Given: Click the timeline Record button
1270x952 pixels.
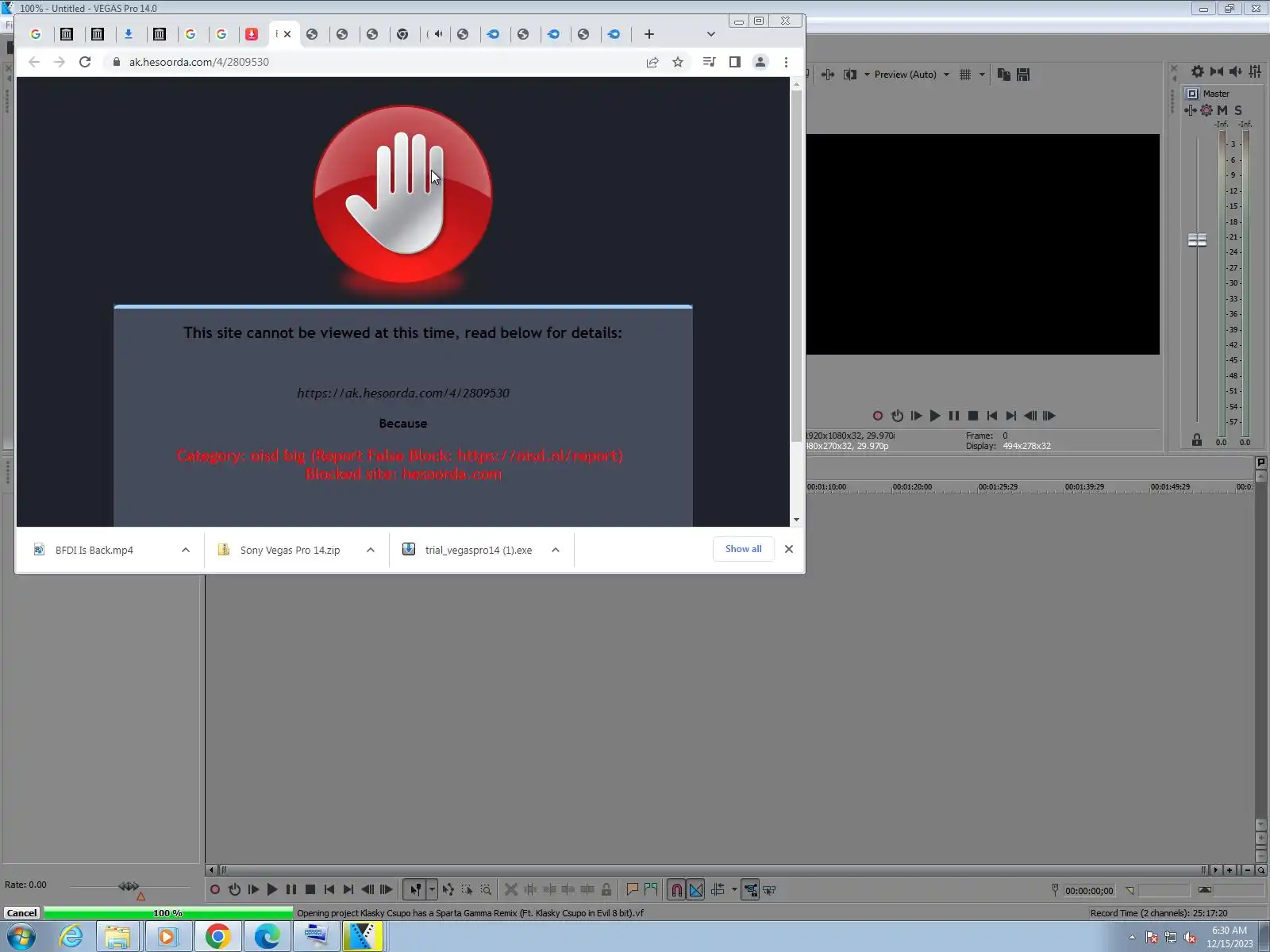Looking at the screenshot, I should 215,890.
